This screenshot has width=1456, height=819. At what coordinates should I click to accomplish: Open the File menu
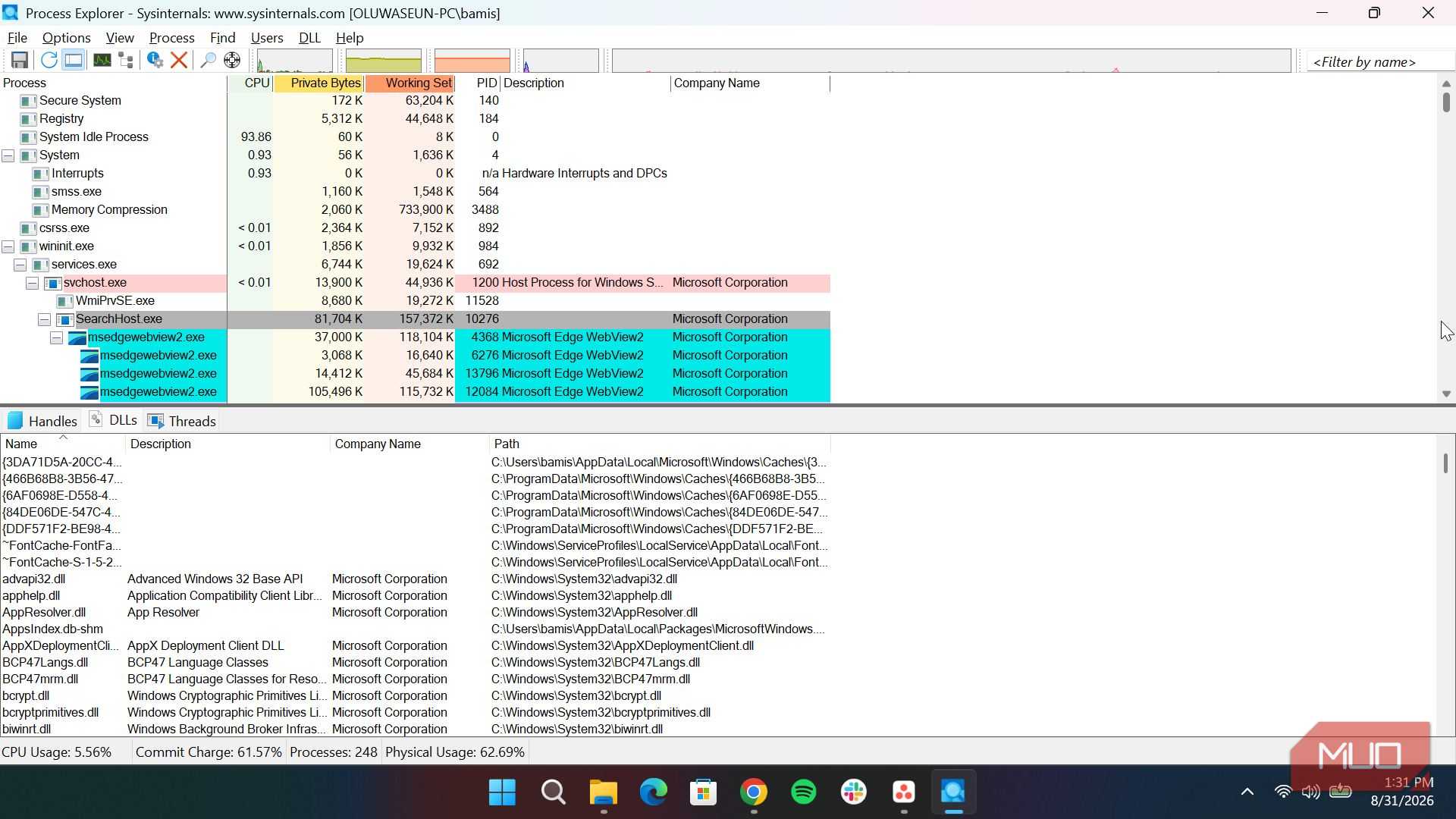17,38
